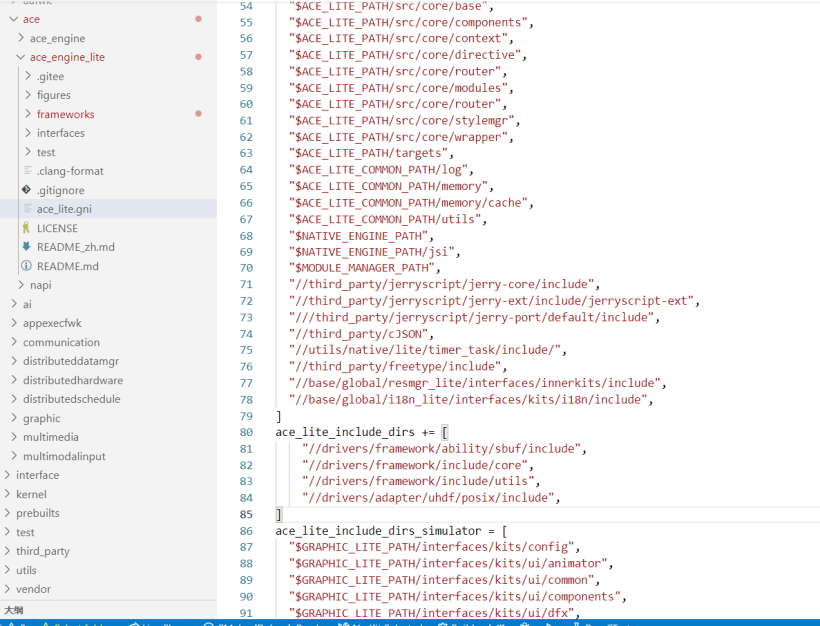The height and width of the screenshot is (626, 820).
Task: Collapse the ace_engine_lite folder chevron
Action: [21, 57]
